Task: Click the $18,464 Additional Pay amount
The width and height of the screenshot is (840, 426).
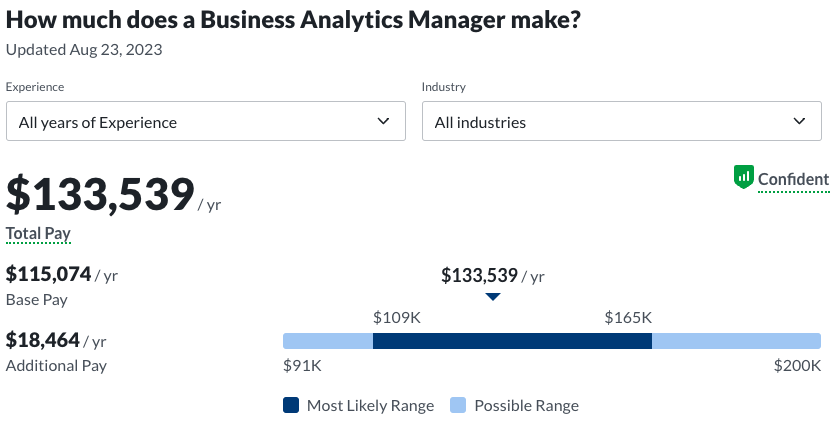Action: [x=43, y=340]
